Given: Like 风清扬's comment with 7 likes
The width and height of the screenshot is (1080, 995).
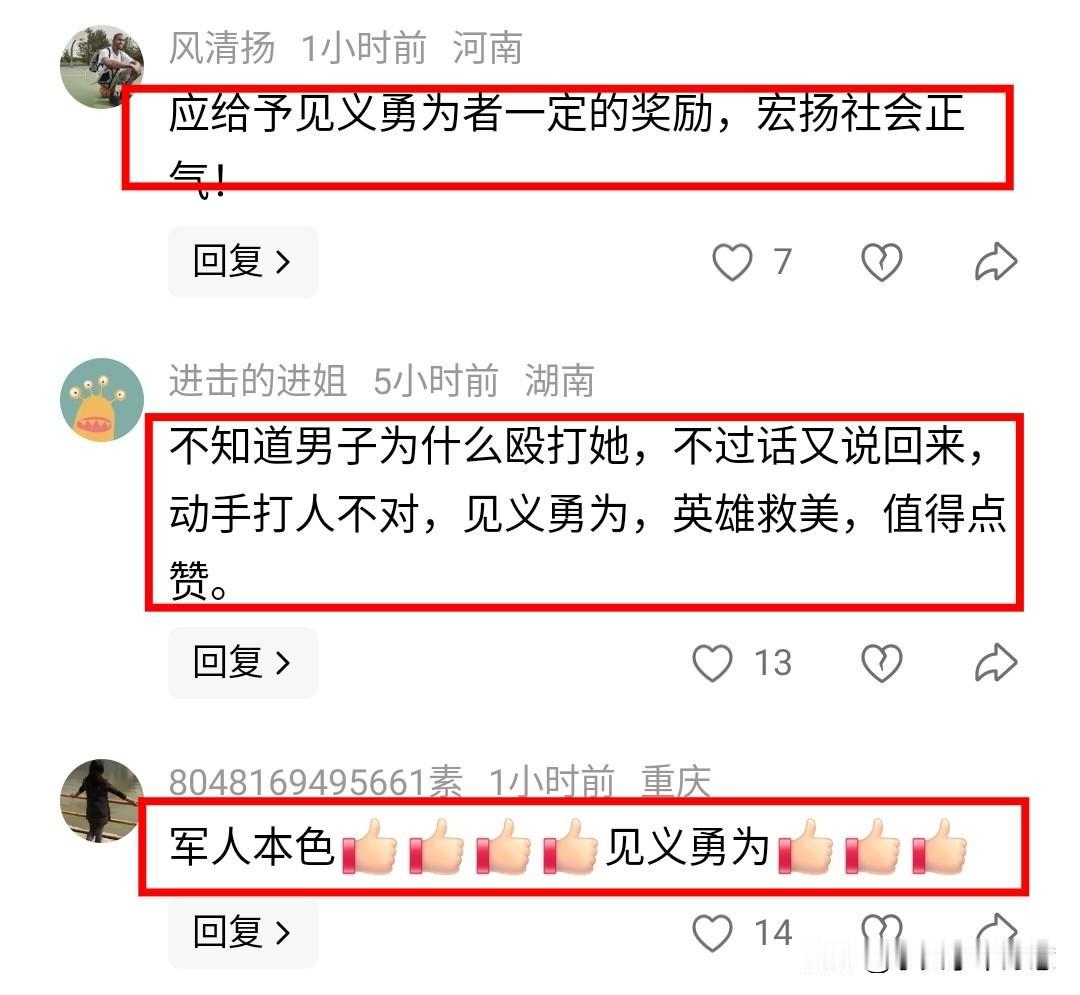Looking at the screenshot, I should coord(731,262).
